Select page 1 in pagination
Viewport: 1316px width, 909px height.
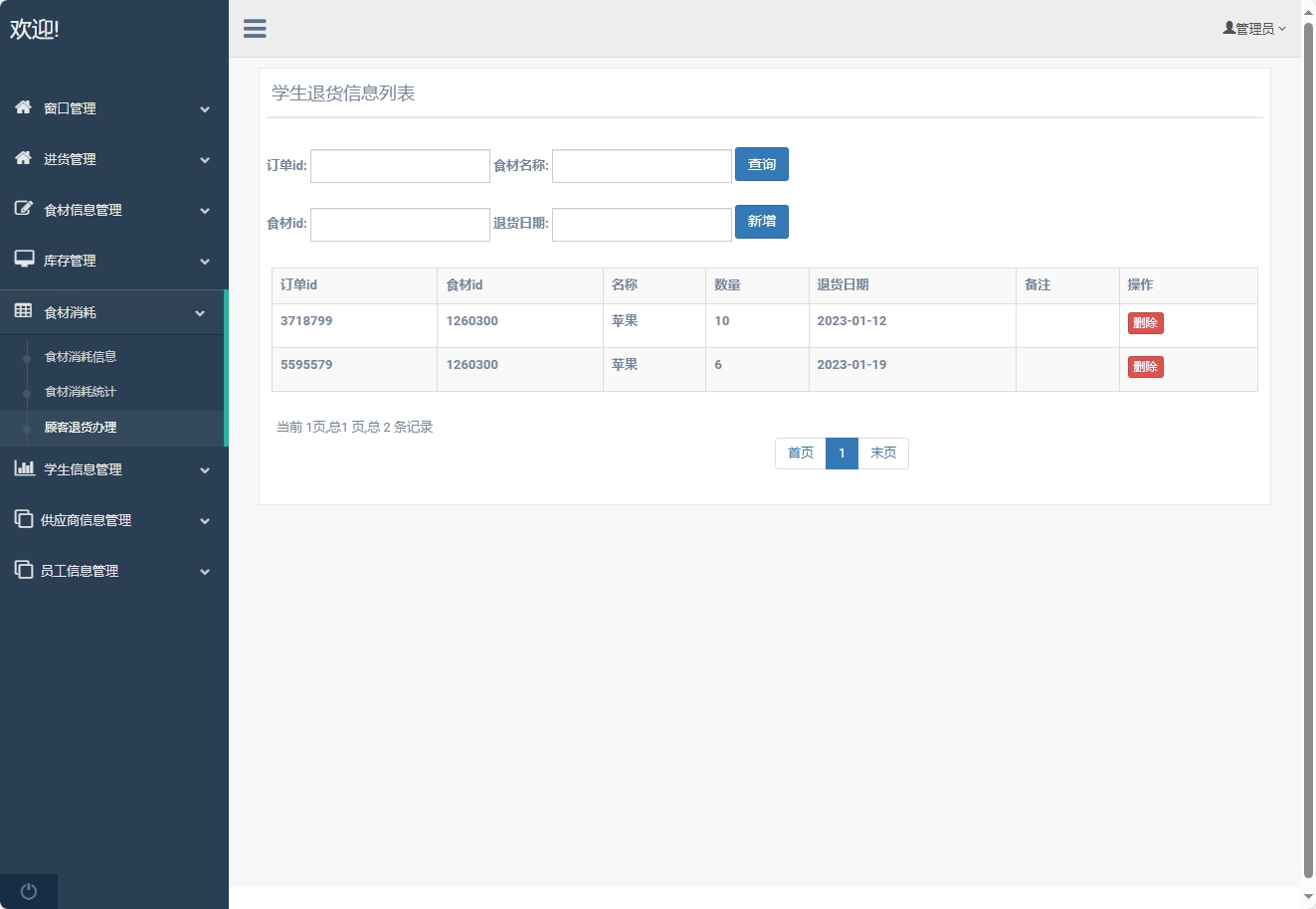[x=842, y=454]
